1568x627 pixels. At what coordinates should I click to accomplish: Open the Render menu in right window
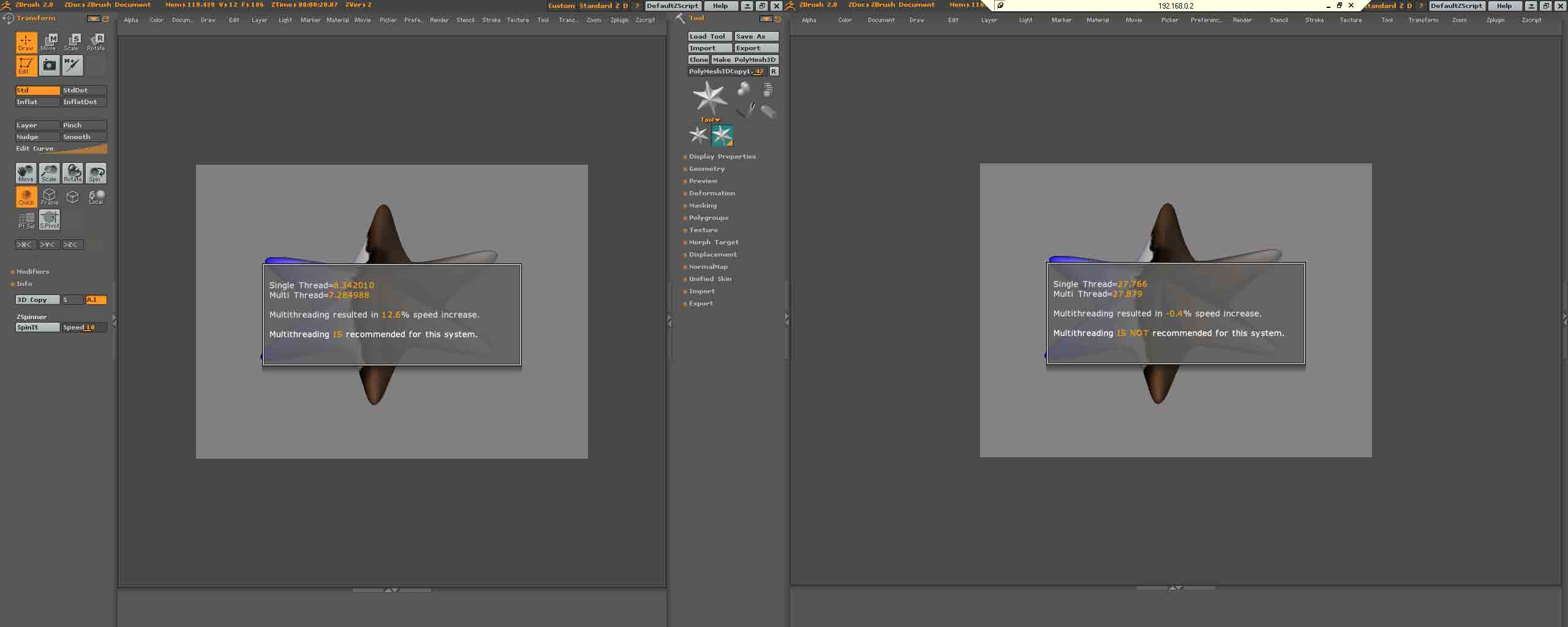(x=1242, y=20)
